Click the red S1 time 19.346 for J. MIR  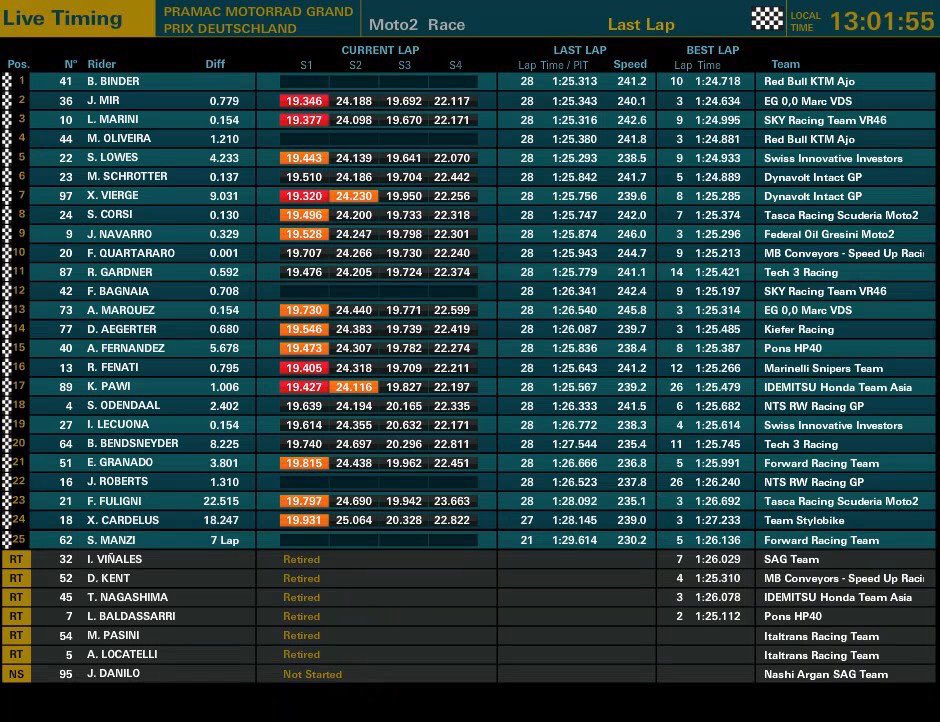tap(304, 101)
